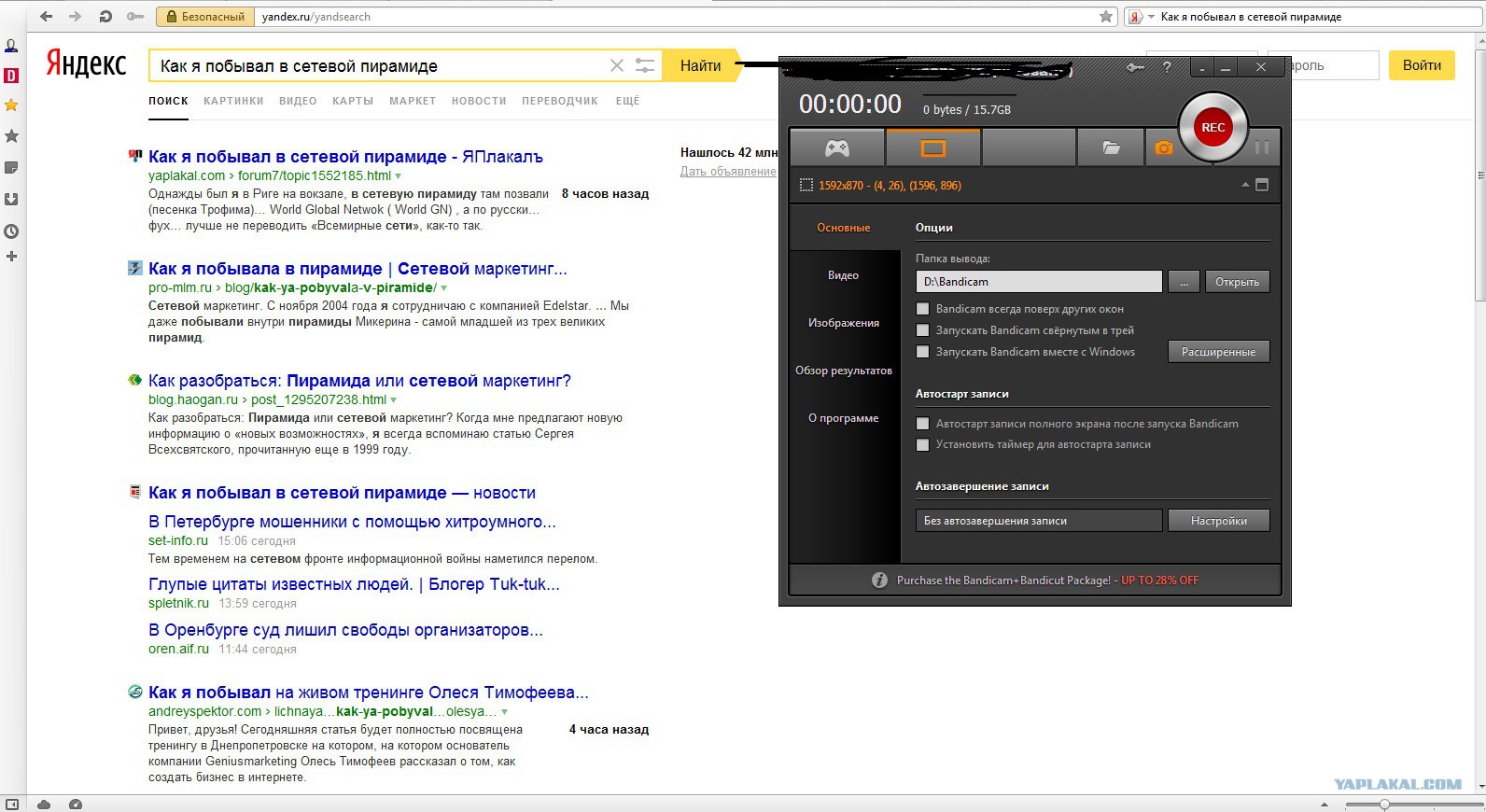Click 'Открыть' to open output folder
The image size is (1486, 812).
[1237, 282]
